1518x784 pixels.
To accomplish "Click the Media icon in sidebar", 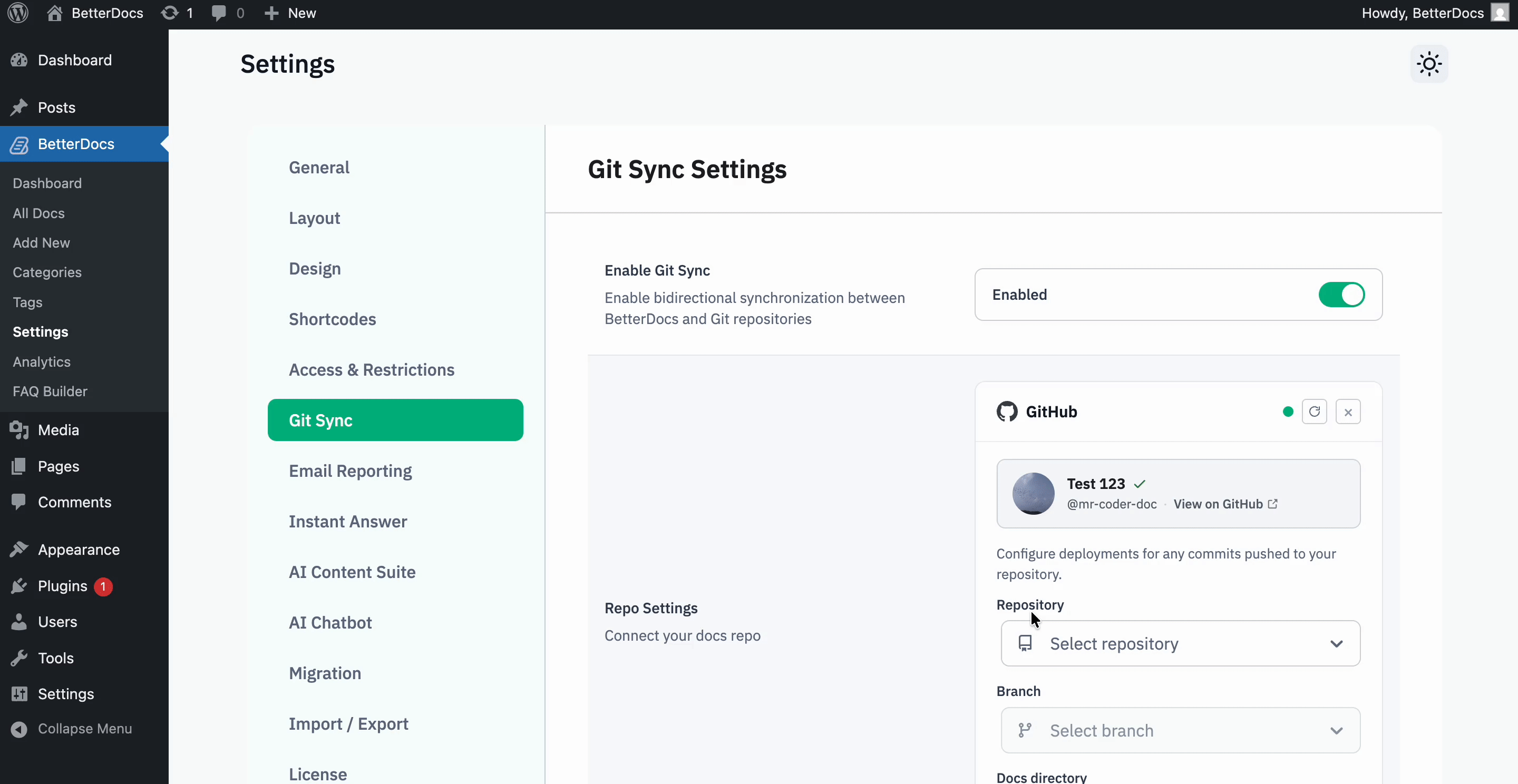I will pos(19,430).
